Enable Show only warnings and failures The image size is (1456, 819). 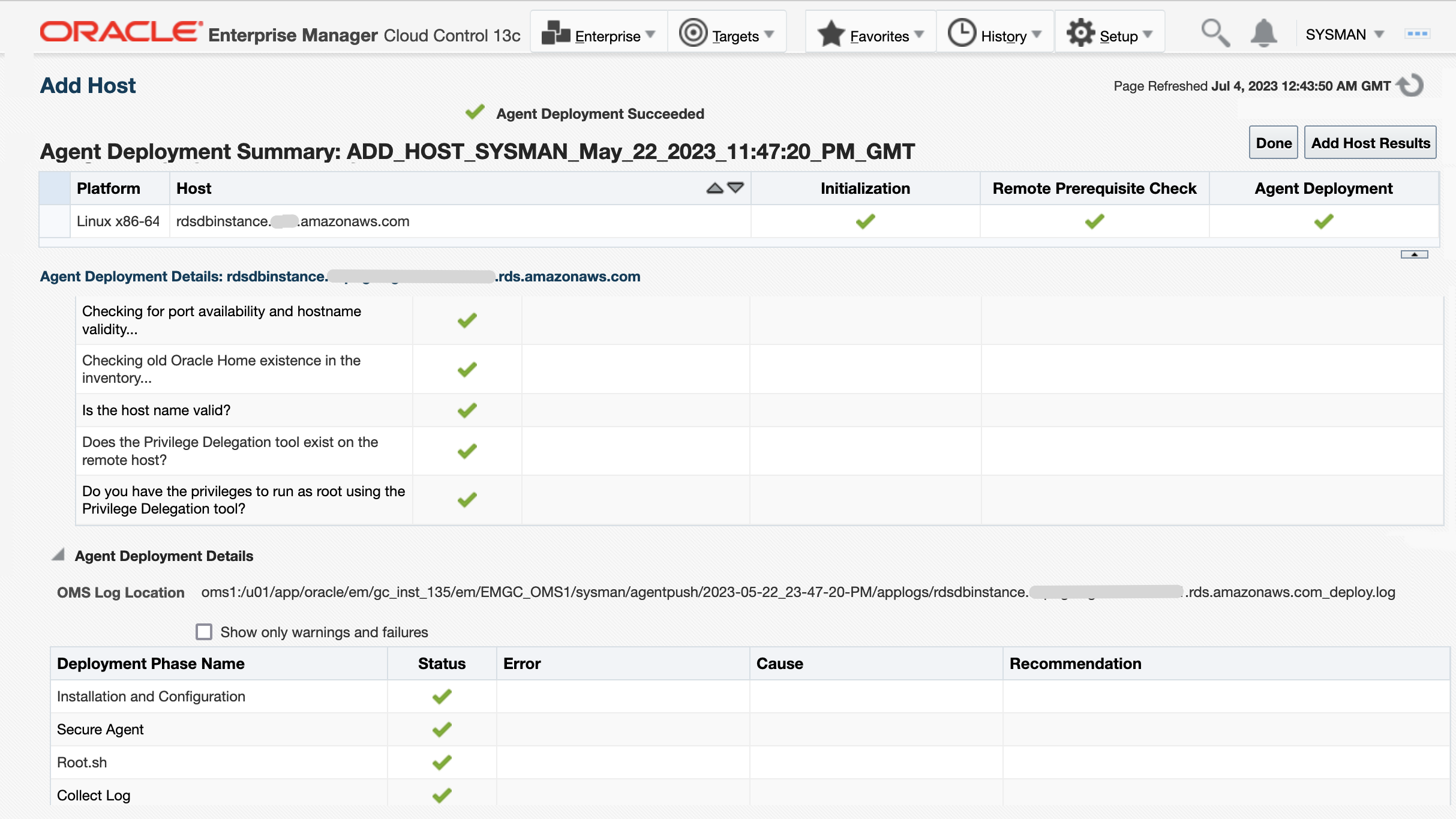pos(204,632)
